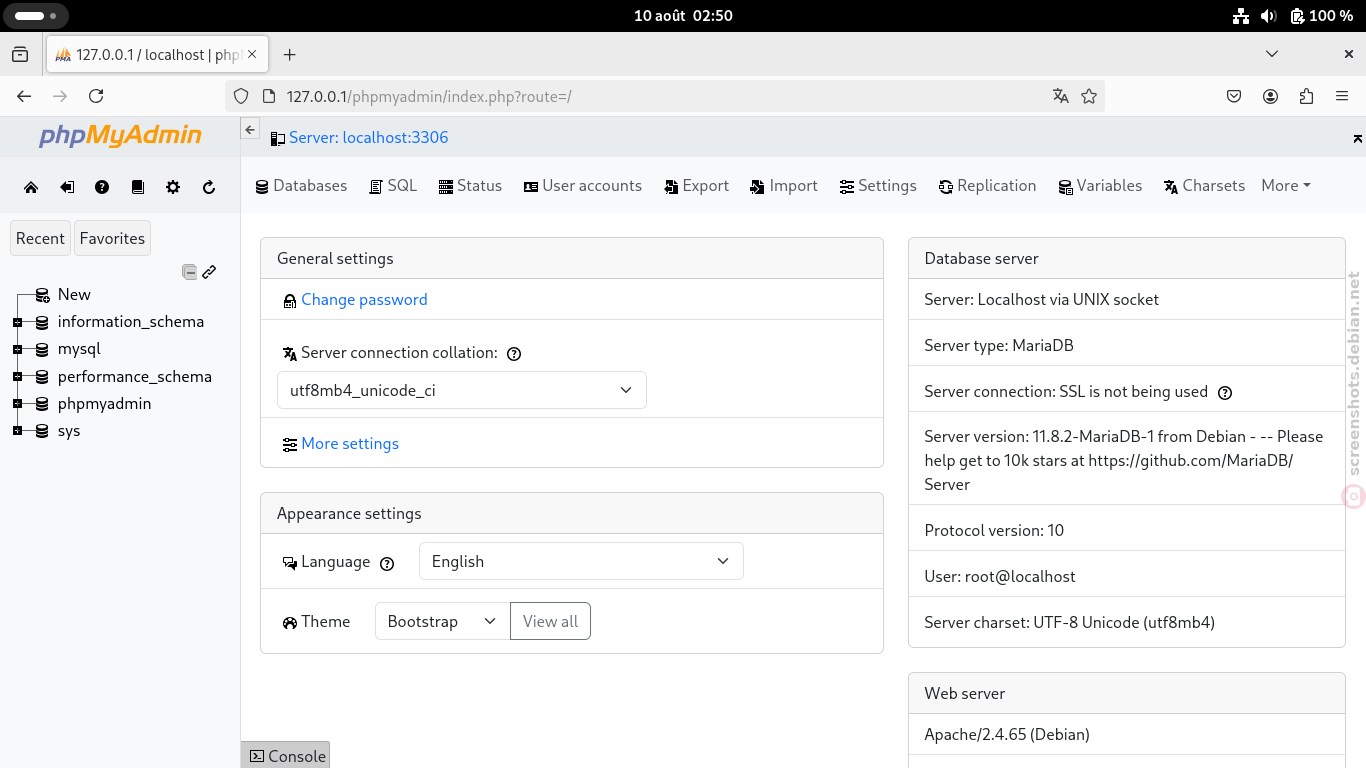
Task: Click the Activities pill in top bar
Action: pyautogui.click(x=34, y=16)
